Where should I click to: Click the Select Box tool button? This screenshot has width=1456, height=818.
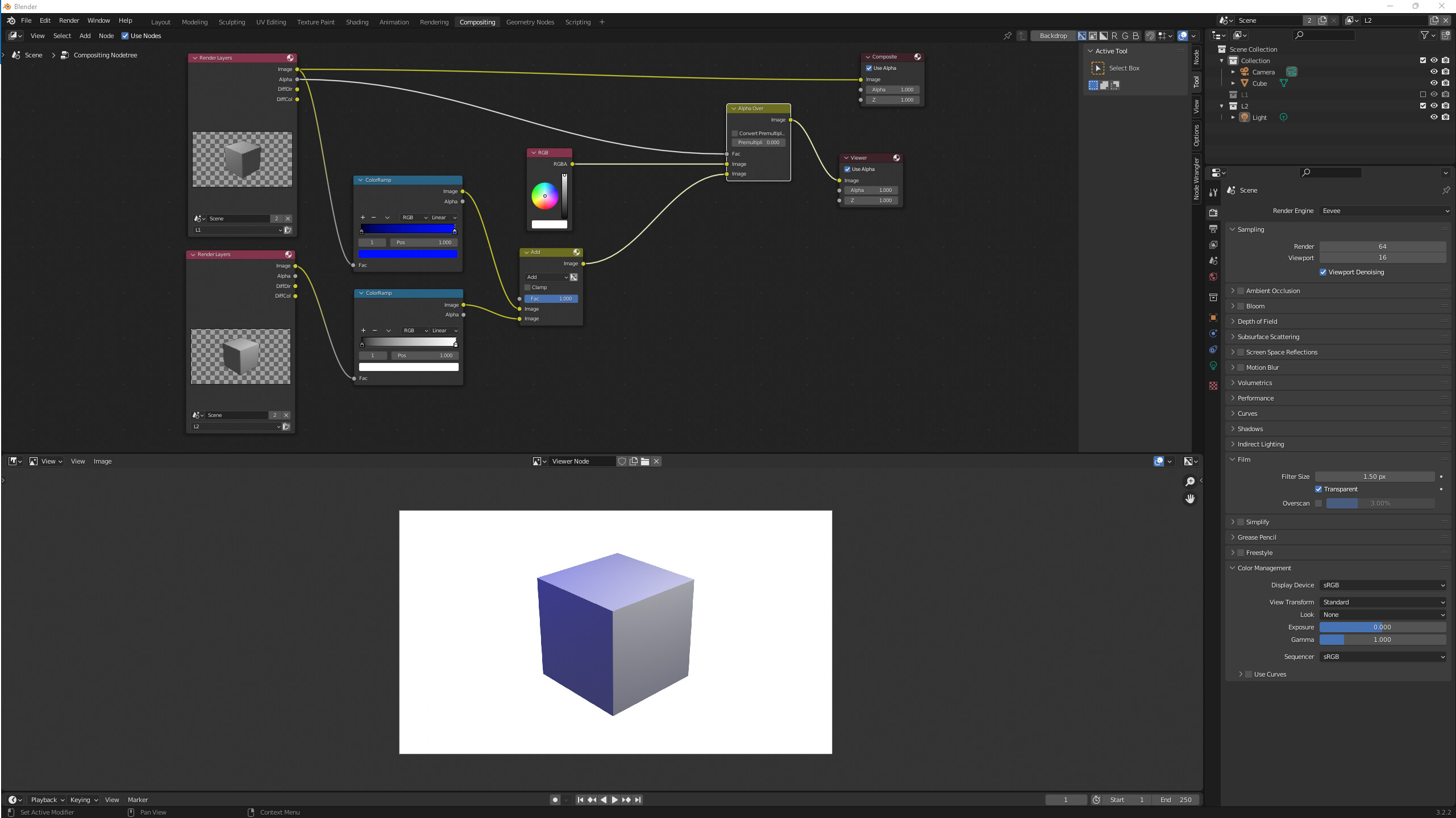click(1098, 68)
